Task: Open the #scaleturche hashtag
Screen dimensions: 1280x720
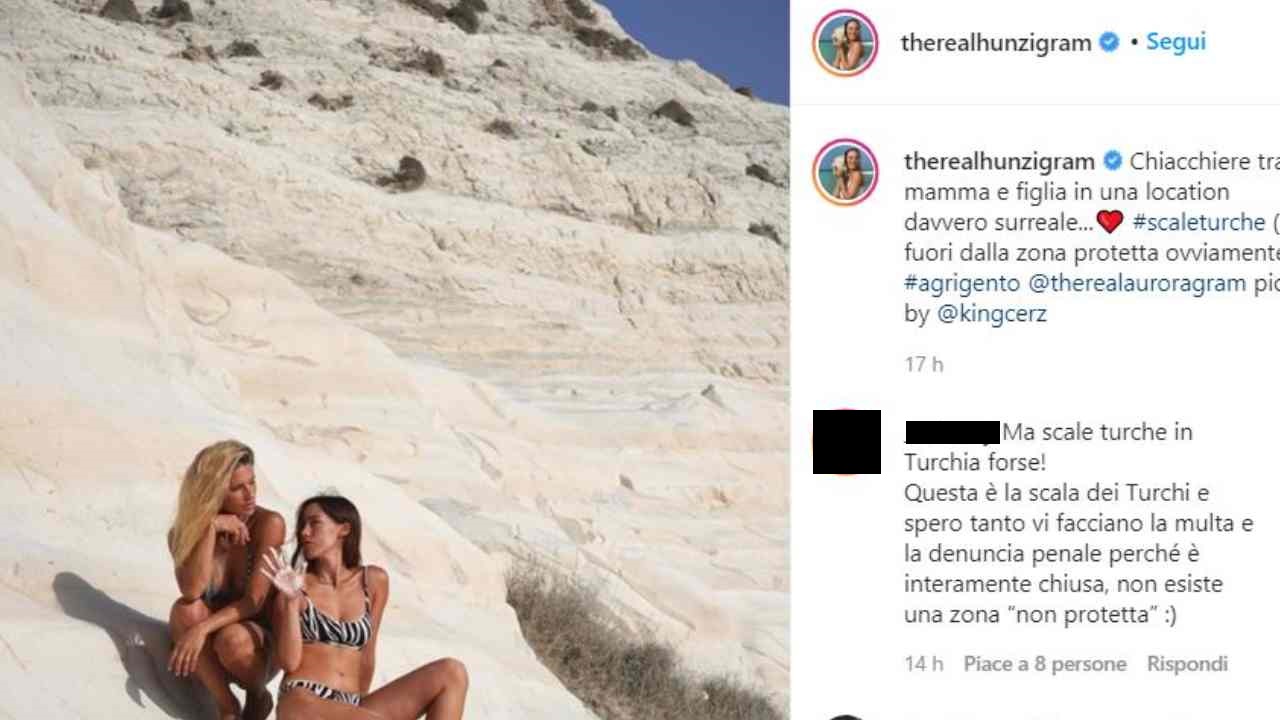Action: point(1199,222)
